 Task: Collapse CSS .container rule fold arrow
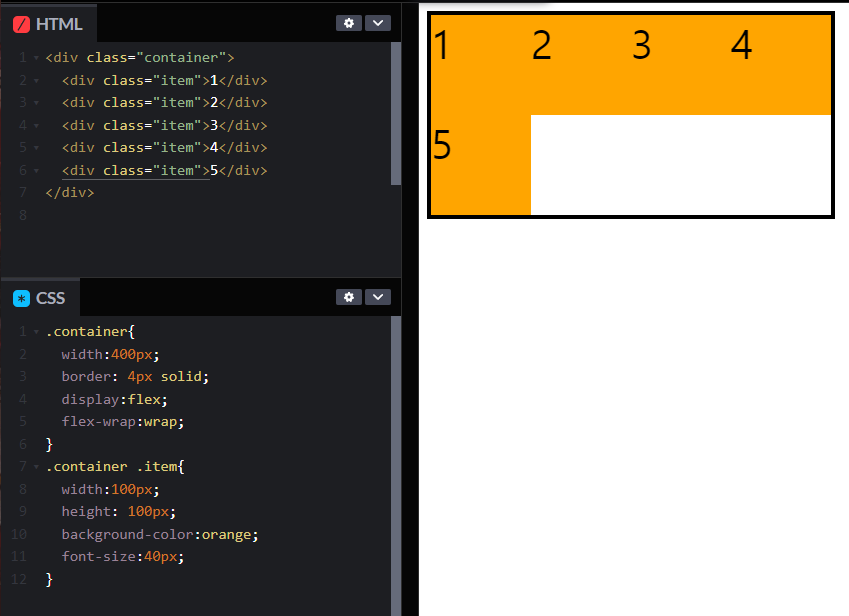(x=36, y=332)
